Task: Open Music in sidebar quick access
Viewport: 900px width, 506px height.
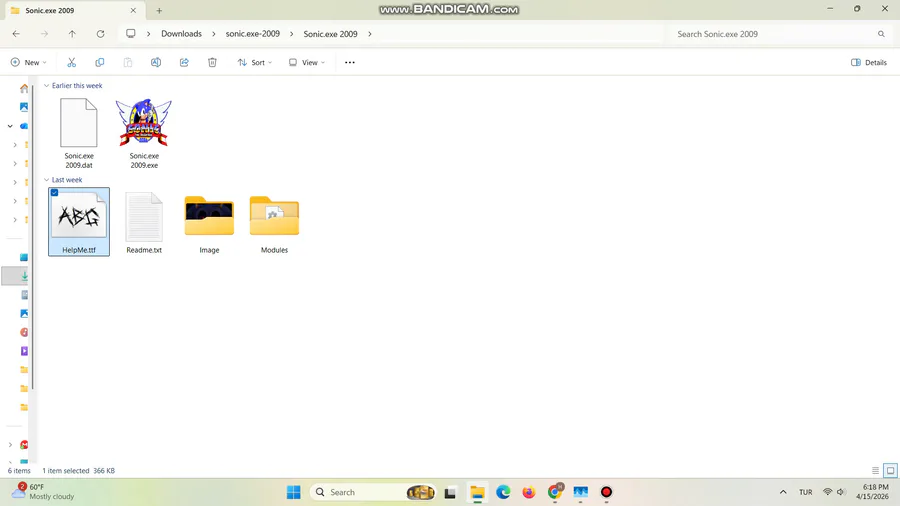Action: 24,332
